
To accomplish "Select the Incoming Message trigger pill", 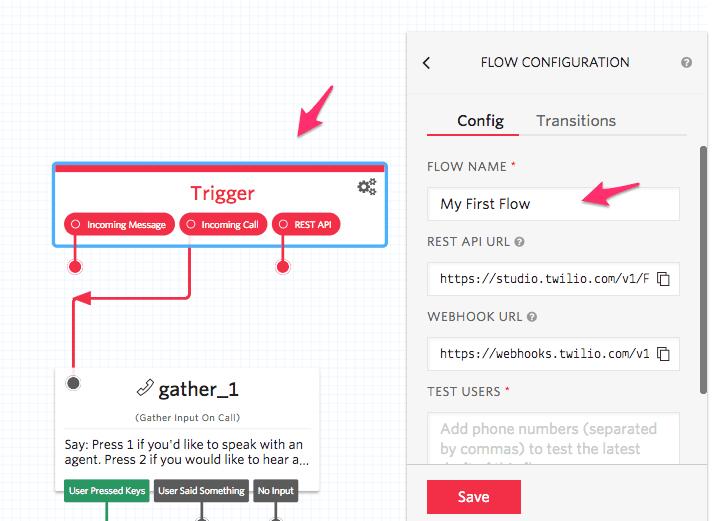I will tap(119, 225).
